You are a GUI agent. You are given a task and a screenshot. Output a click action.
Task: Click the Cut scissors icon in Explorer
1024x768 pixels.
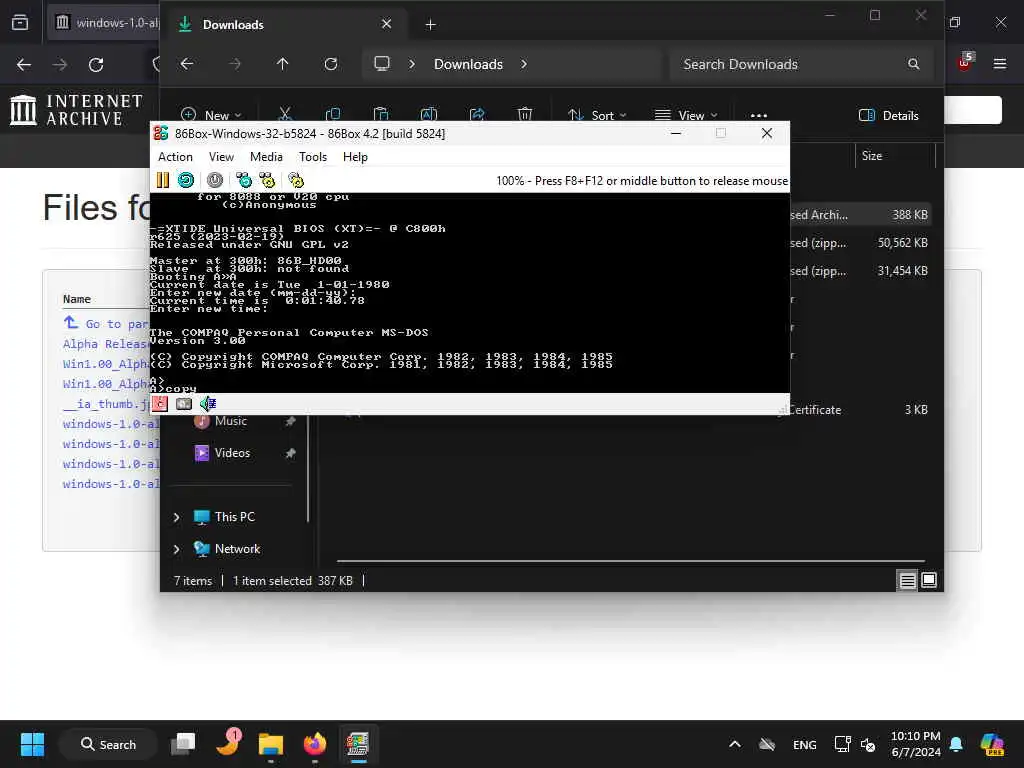click(285, 114)
